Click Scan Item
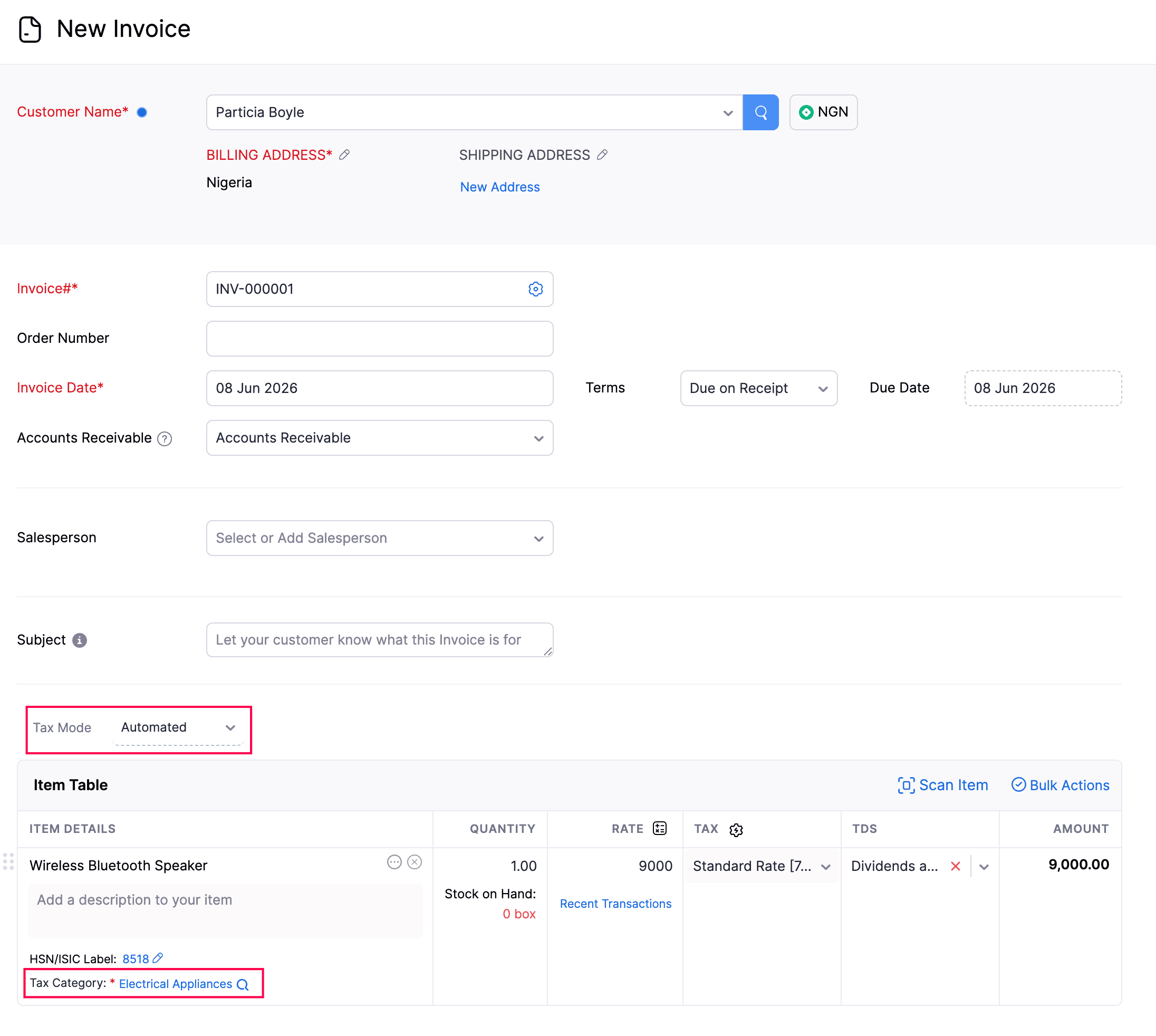Image resolution: width=1156 pixels, height=1036 pixels. (943, 785)
